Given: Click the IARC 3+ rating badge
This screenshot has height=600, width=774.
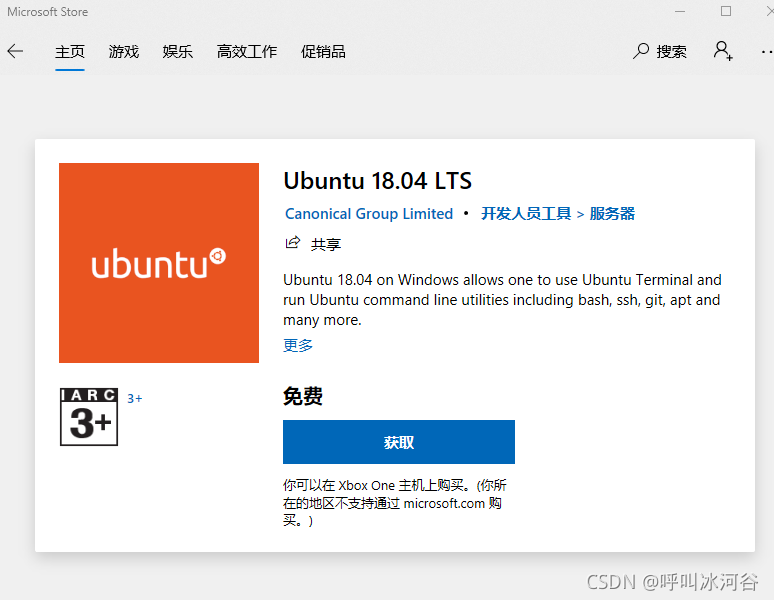Looking at the screenshot, I should pyautogui.click(x=89, y=417).
